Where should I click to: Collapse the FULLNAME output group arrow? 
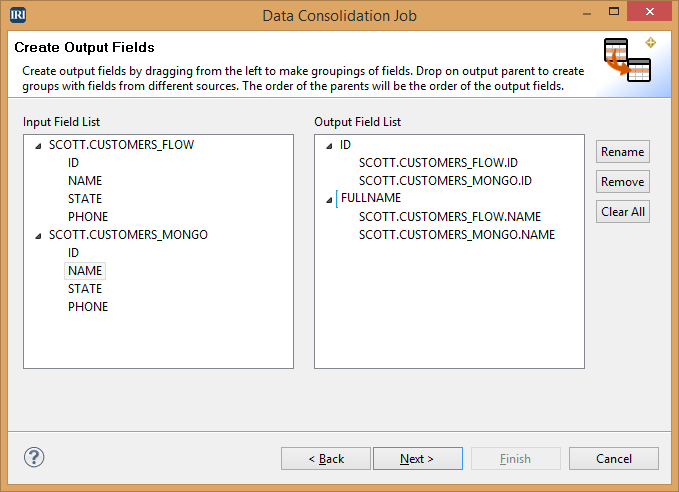[x=329, y=200]
